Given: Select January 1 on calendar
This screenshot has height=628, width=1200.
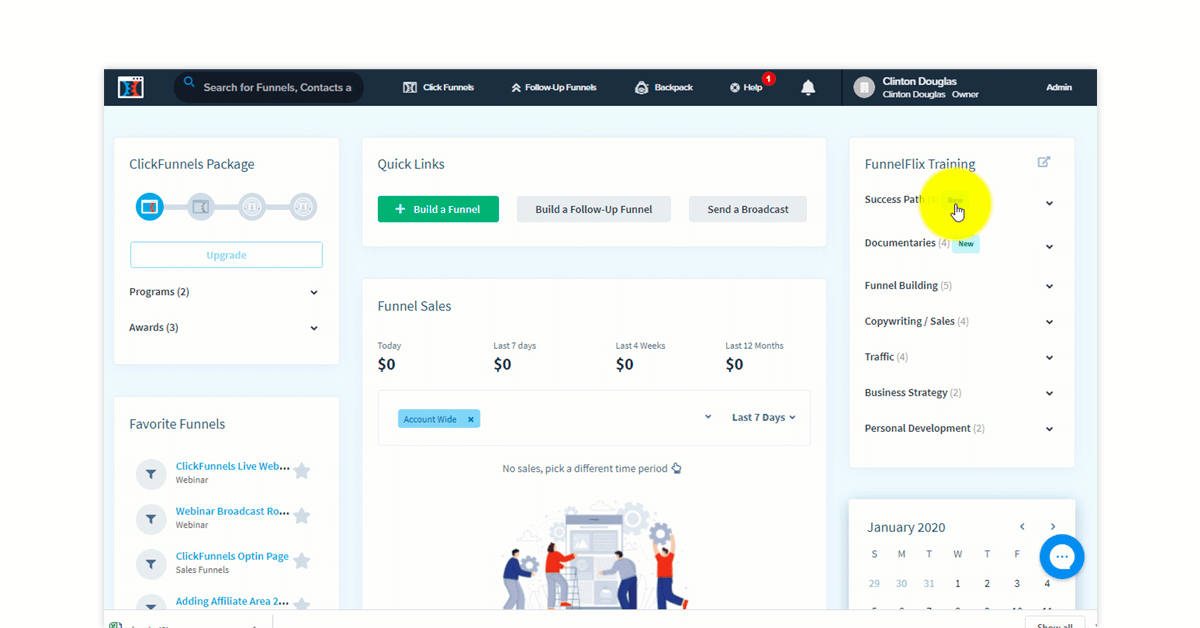Looking at the screenshot, I should (957, 583).
